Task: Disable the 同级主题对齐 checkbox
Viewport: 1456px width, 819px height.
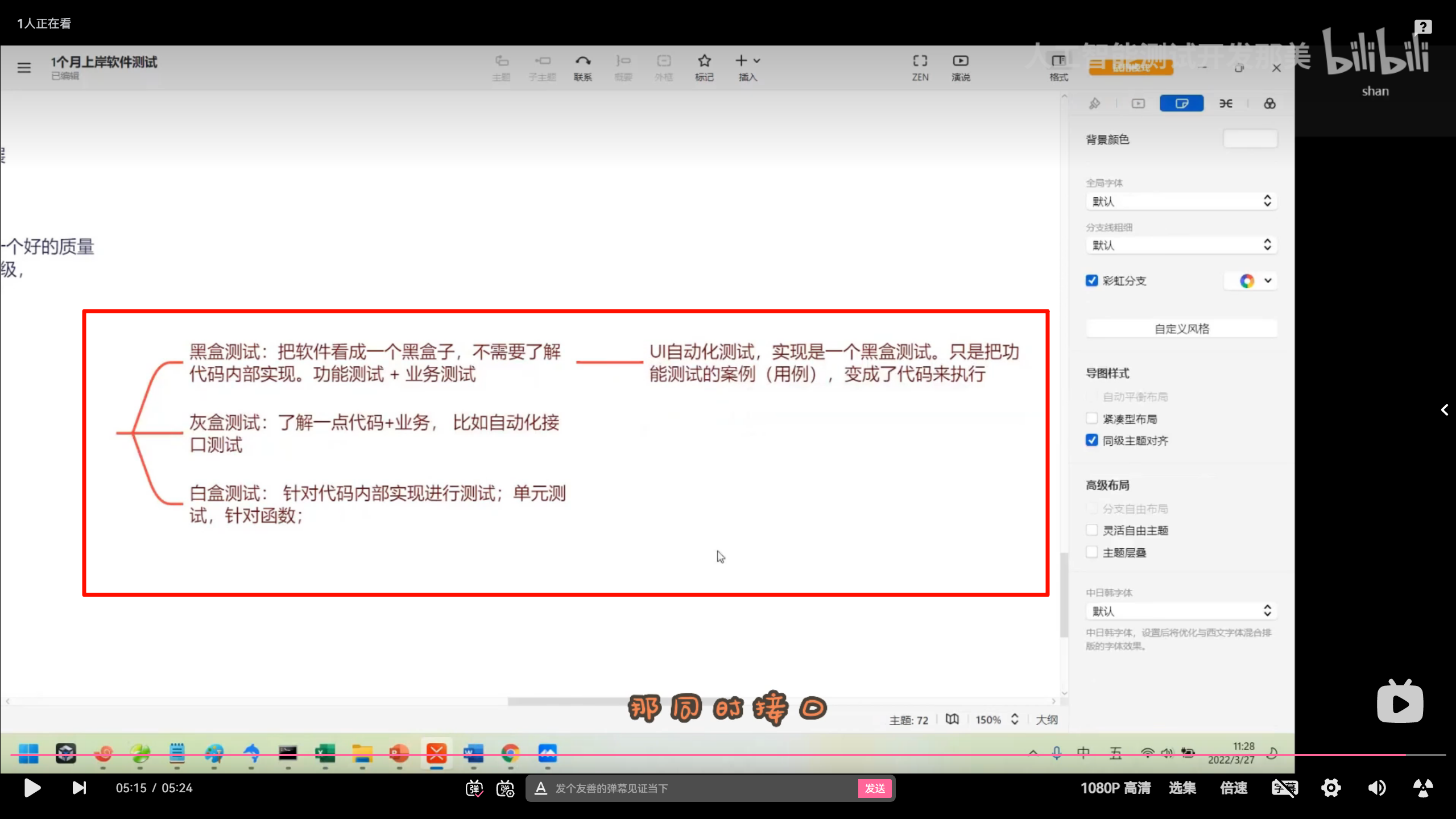Action: (1091, 440)
